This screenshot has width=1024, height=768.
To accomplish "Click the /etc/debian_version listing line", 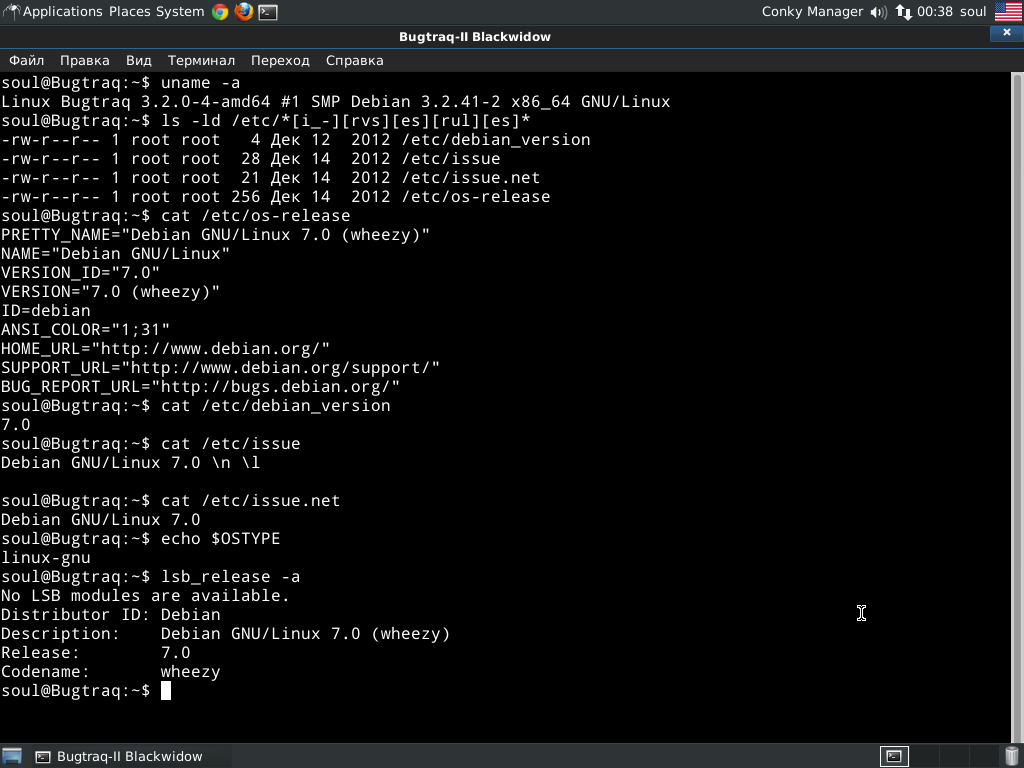I will [295, 140].
